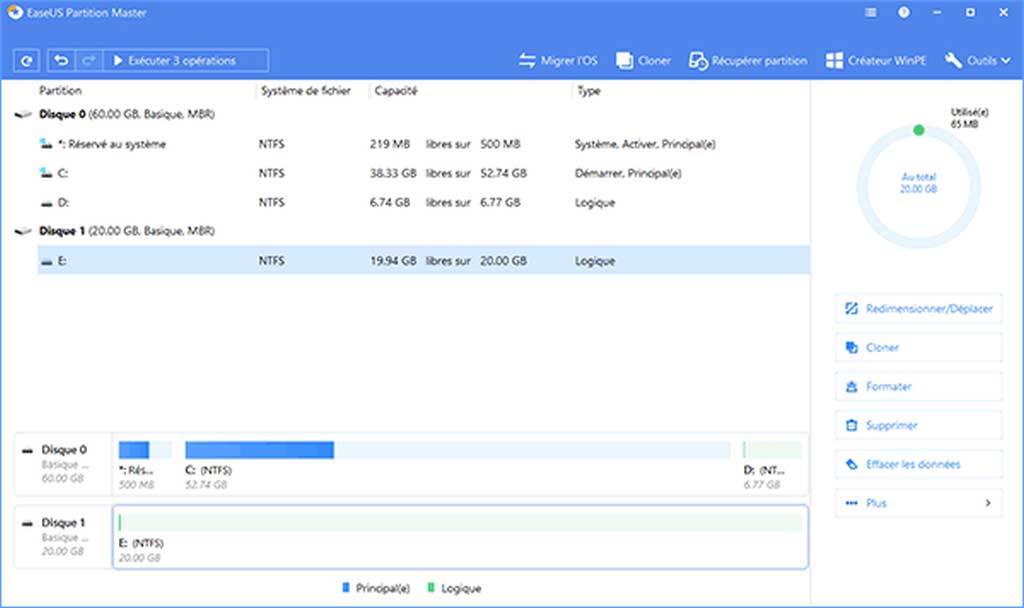Click the EaseUS Partition Master logo icon
The width and height of the screenshot is (1024, 608).
[14, 12]
